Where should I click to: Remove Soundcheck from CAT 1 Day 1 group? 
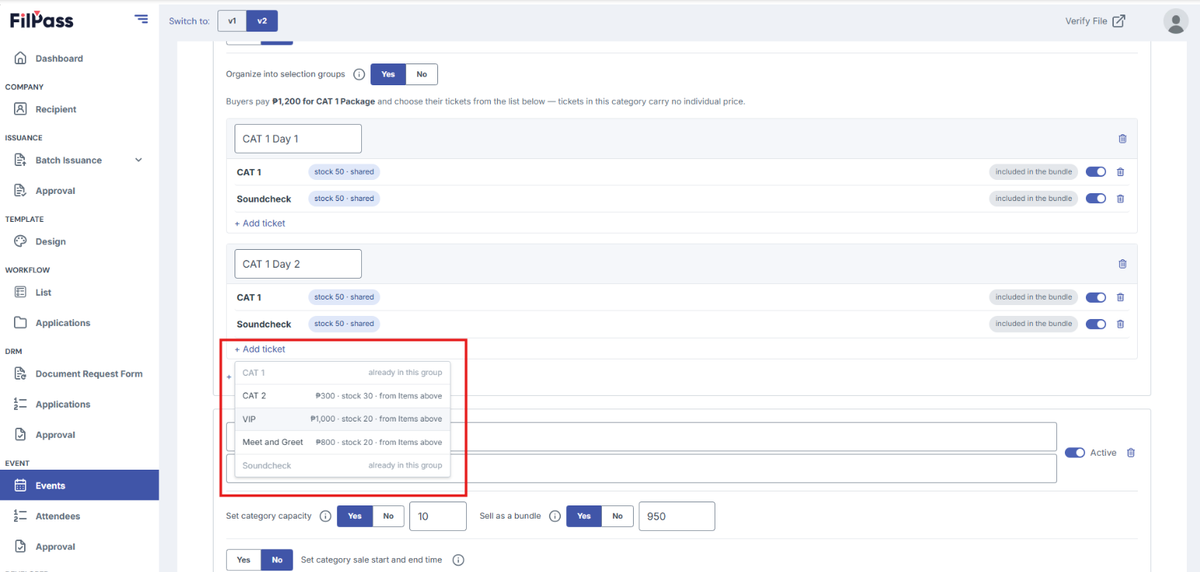click(x=1120, y=198)
